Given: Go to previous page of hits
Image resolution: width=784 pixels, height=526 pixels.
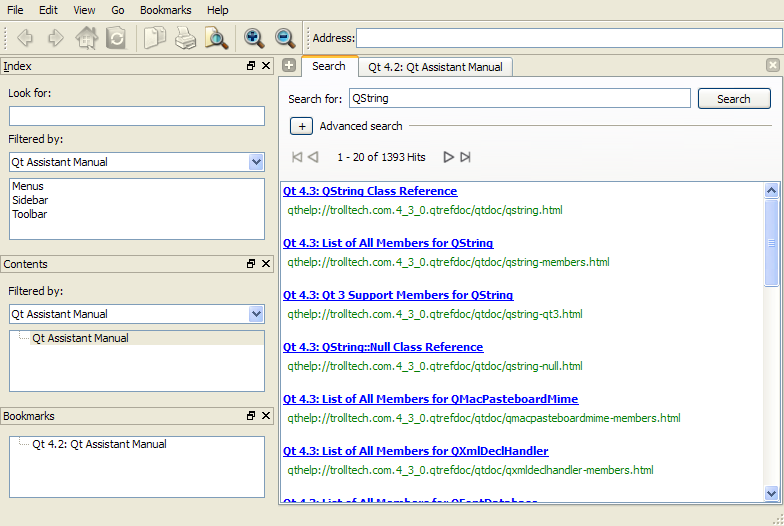Looking at the screenshot, I should (313, 157).
